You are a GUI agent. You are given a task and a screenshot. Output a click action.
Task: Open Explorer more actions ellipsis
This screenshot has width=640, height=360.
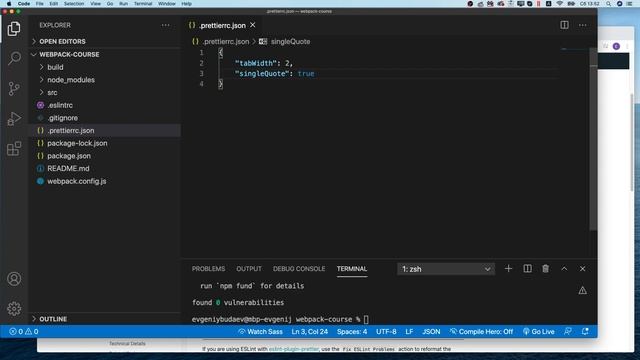(x=165, y=25)
